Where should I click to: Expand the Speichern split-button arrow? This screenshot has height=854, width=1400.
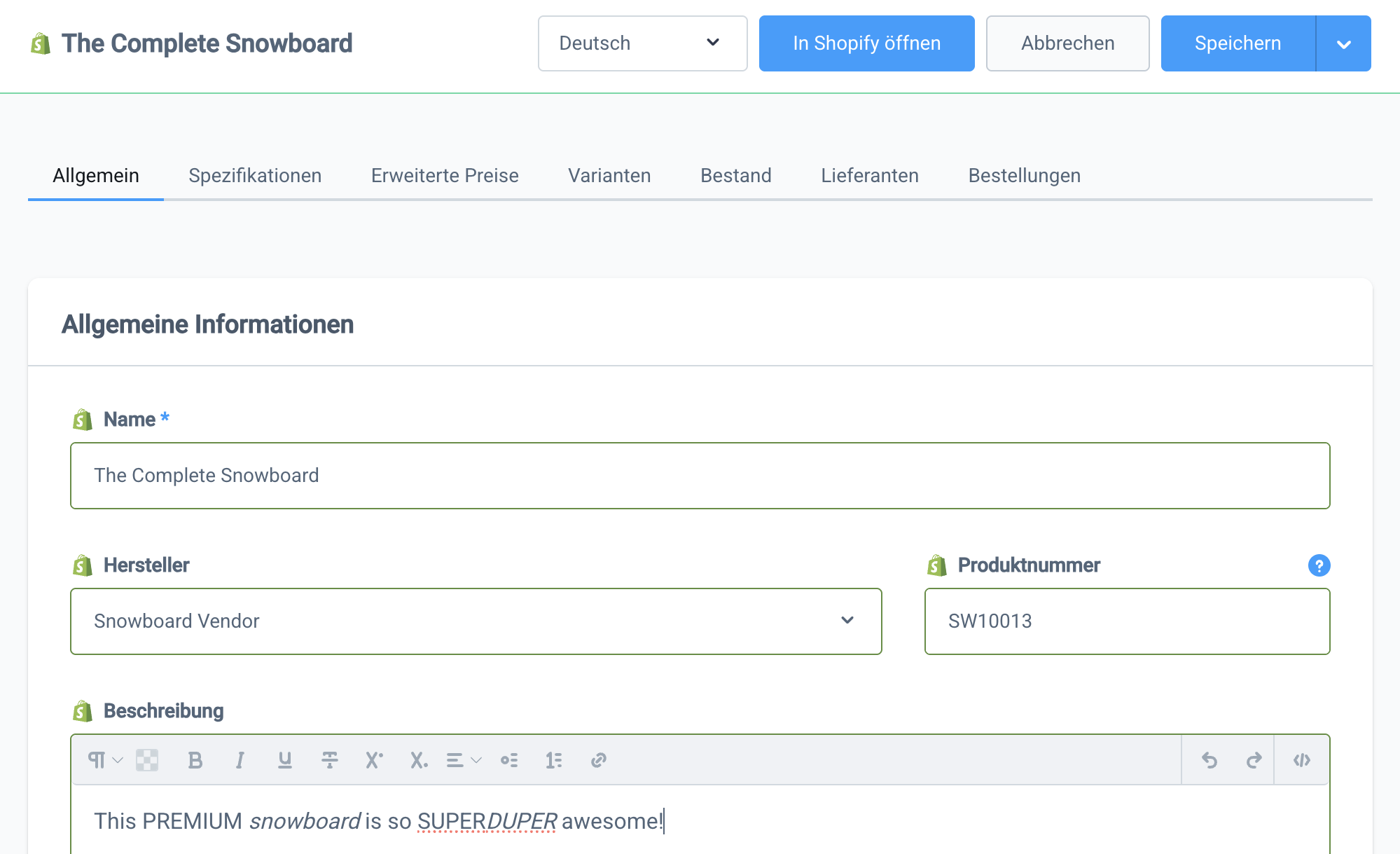pos(1343,43)
